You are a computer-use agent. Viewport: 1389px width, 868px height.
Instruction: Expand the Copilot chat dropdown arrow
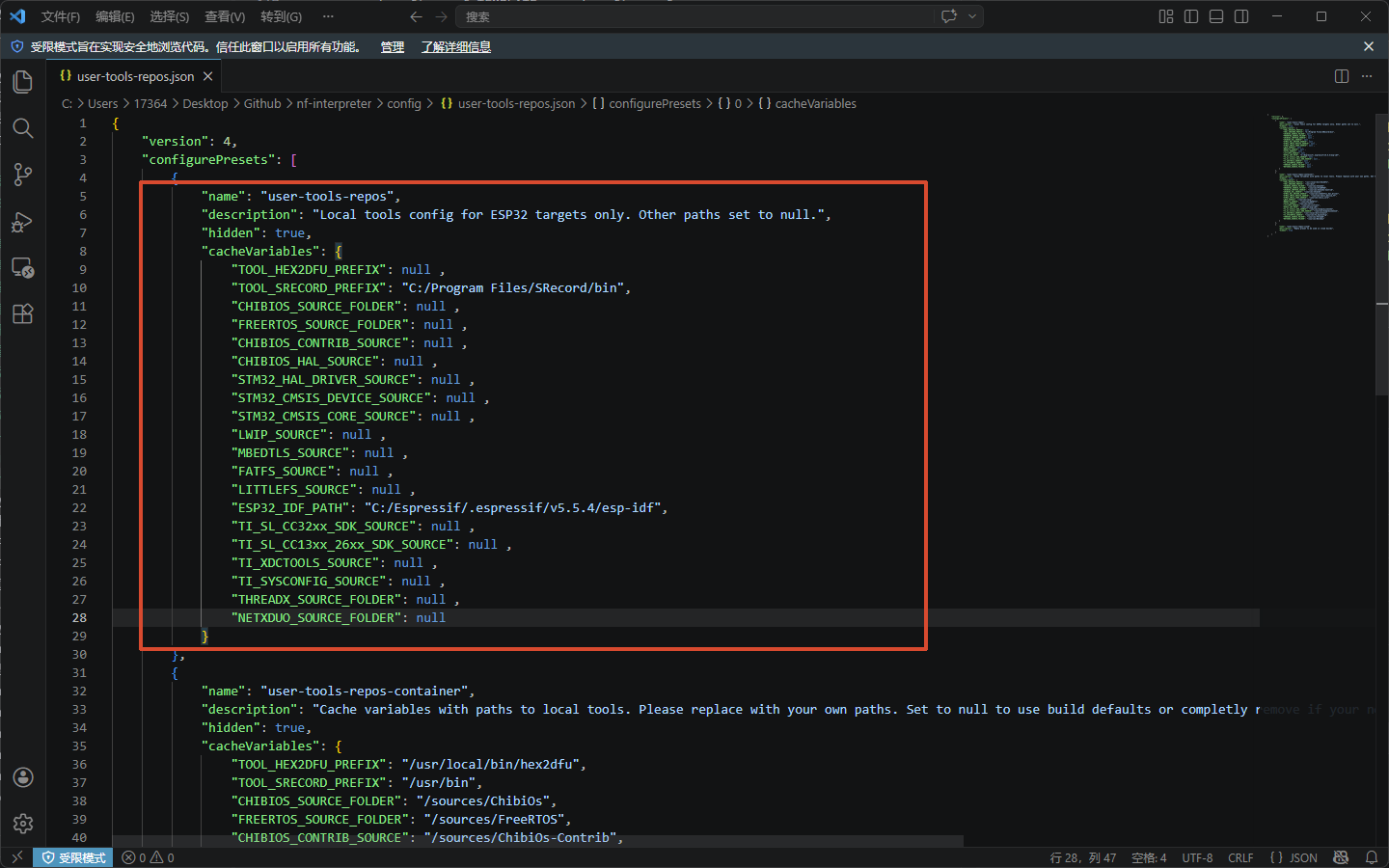[x=972, y=16]
